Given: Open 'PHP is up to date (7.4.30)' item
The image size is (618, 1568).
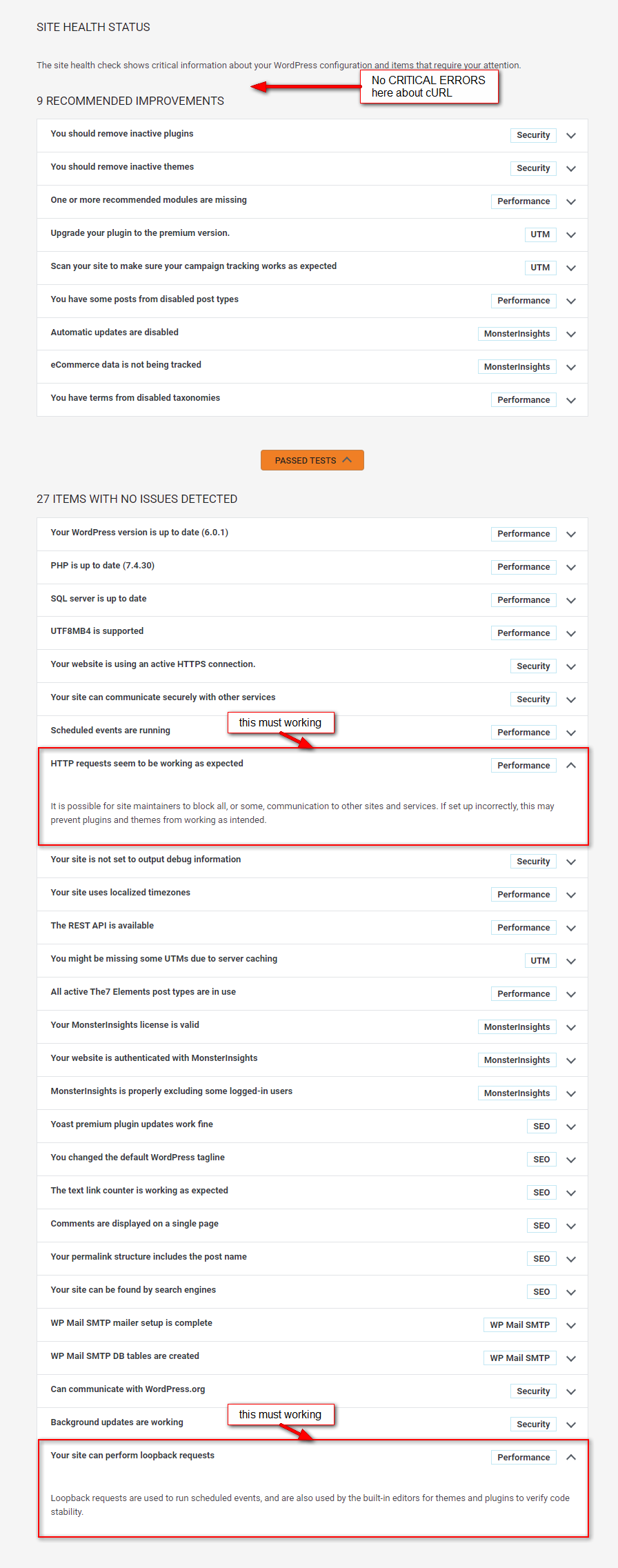Looking at the screenshot, I should click(102, 566).
